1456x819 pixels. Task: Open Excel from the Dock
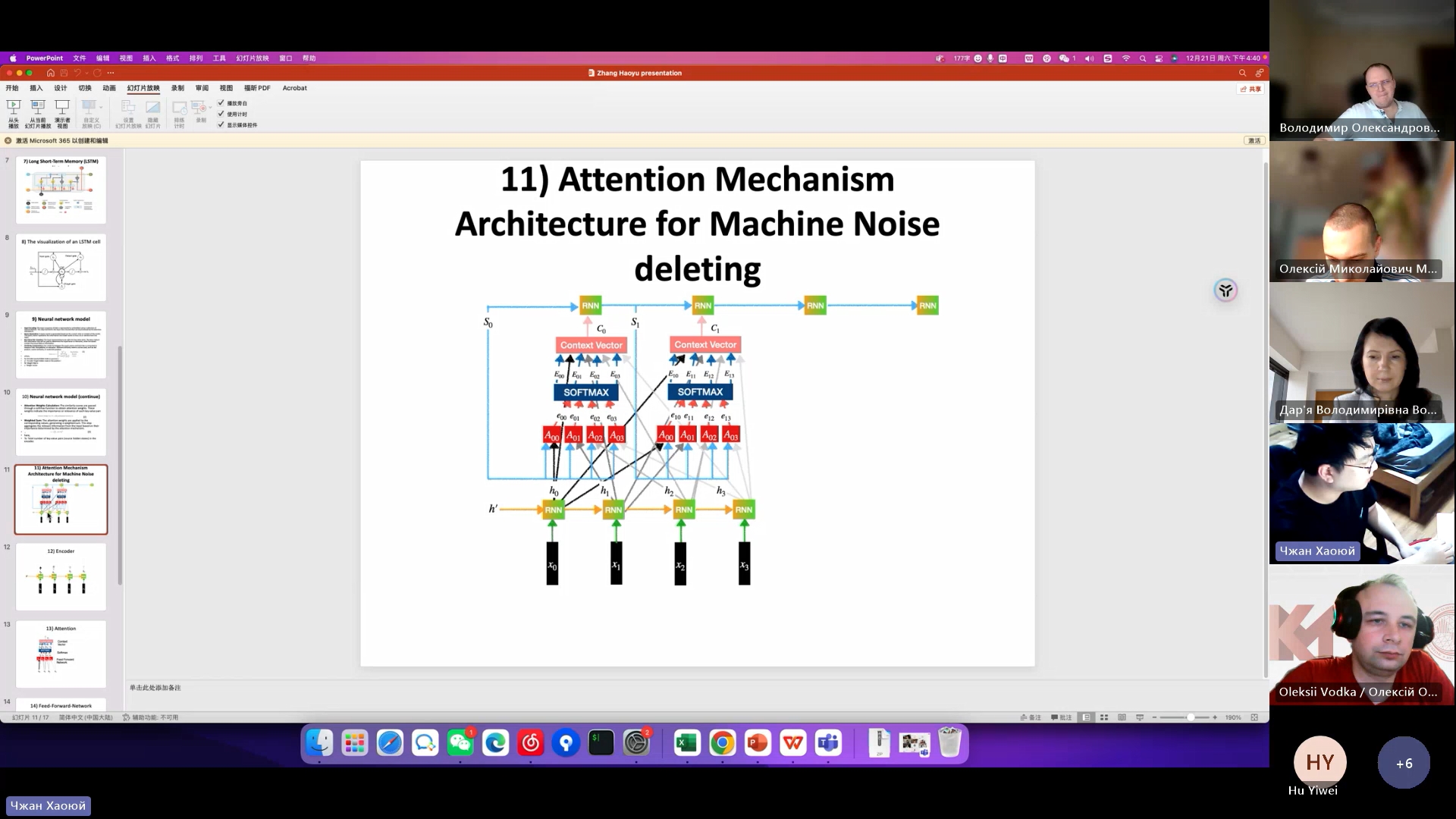(x=686, y=743)
